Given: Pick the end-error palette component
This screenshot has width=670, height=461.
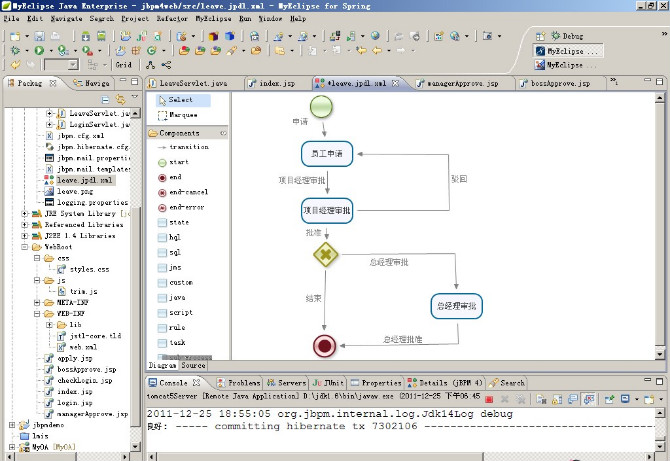Looking at the screenshot, I should pyautogui.click(x=186, y=207).
